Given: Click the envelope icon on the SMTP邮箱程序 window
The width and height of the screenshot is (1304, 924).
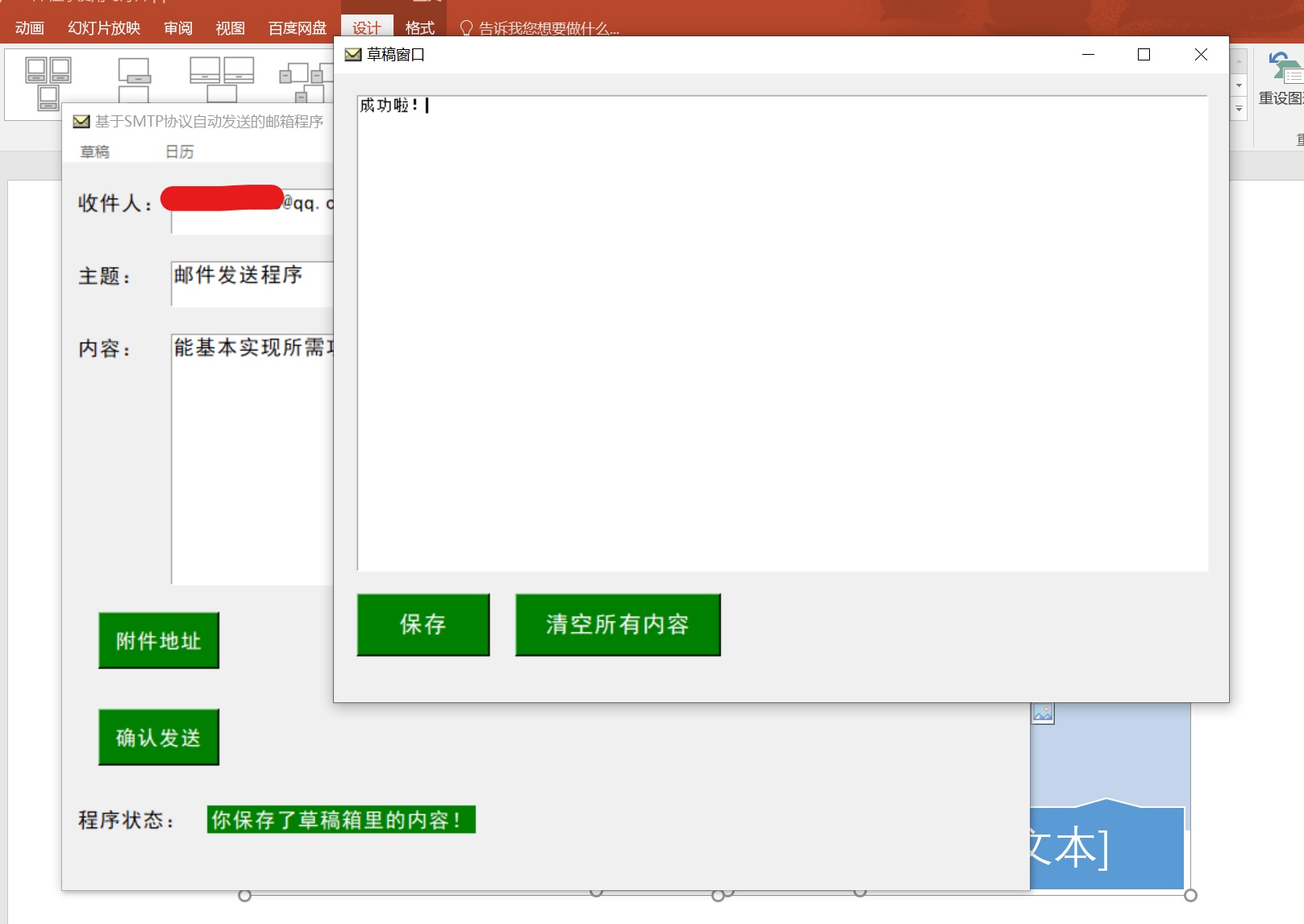Looking at the screenshot, I should coord(81,121).
